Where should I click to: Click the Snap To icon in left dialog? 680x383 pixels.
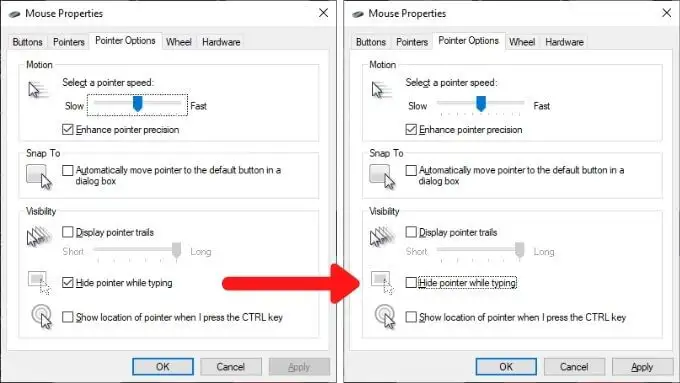39,177
